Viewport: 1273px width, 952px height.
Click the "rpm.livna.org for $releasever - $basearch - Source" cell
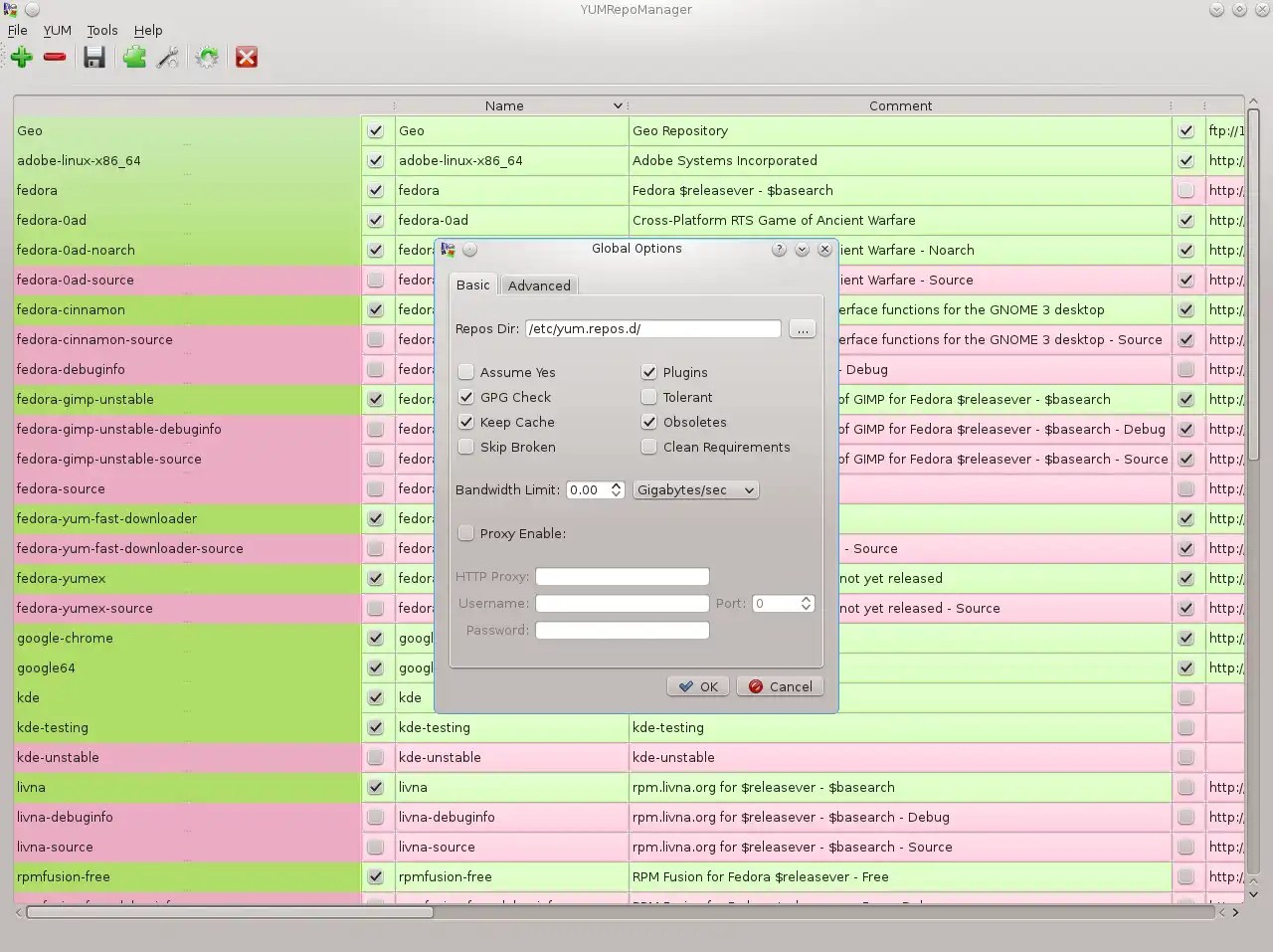[x=900, y=847]
